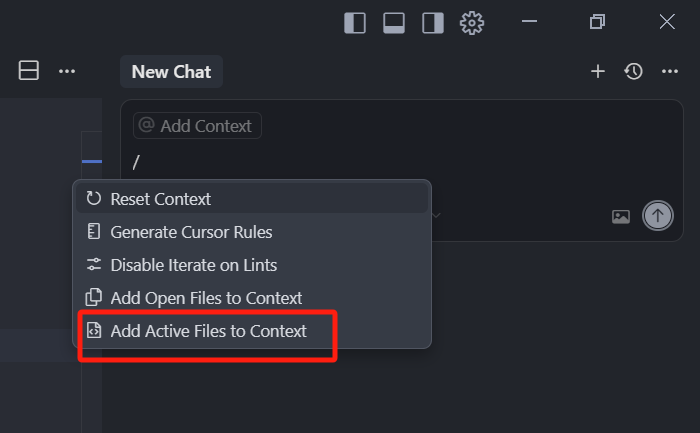Open settings via the gear icon

[472, 23]
